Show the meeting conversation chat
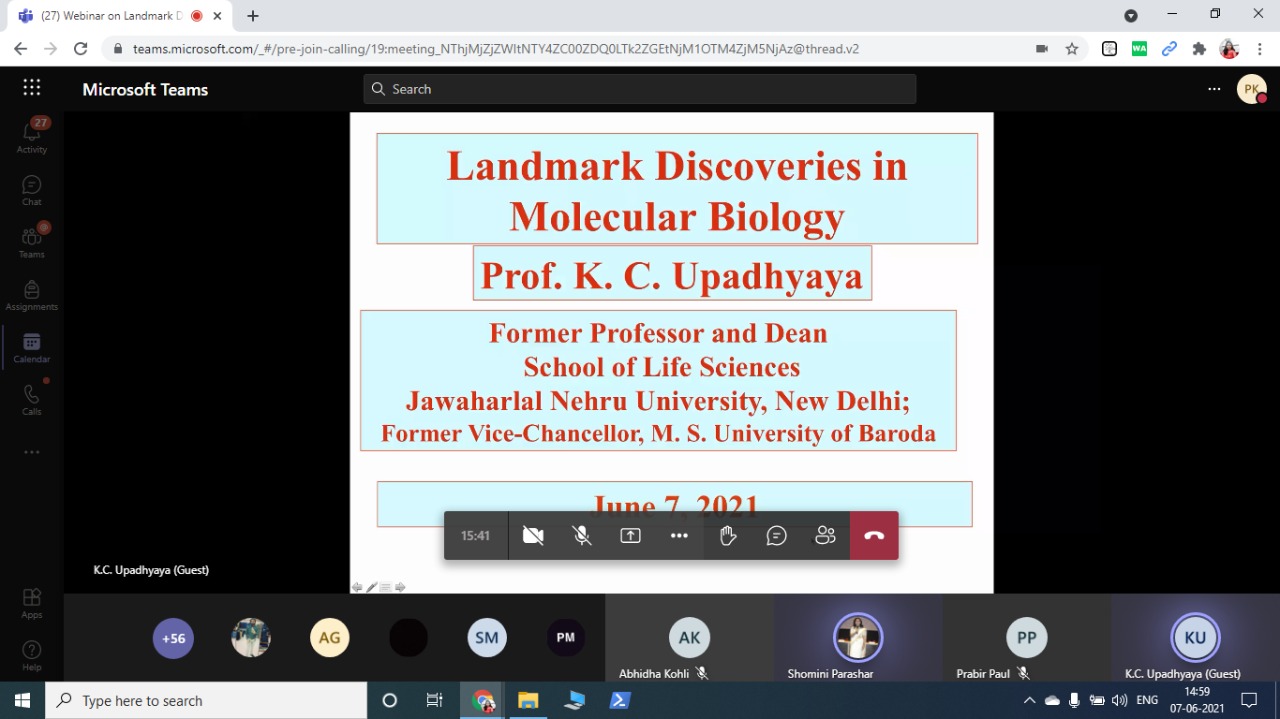Screen dimensions: 1280x719 tap(776, 536)
